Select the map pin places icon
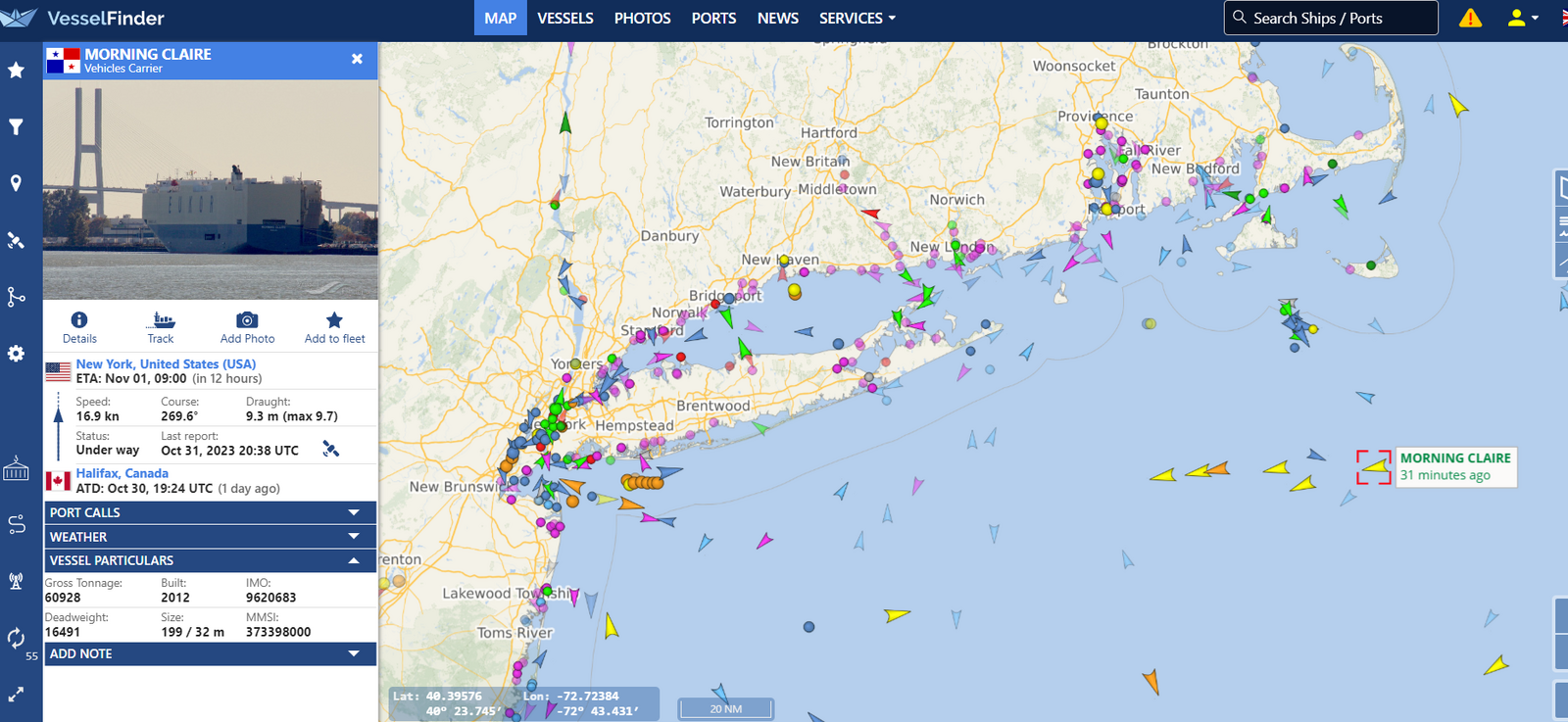The width and height of the screenshot is (1568, 722). point(16,183)
